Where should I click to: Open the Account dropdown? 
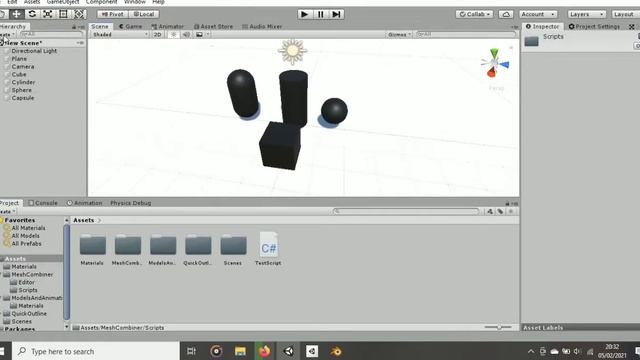coord(538,14)
